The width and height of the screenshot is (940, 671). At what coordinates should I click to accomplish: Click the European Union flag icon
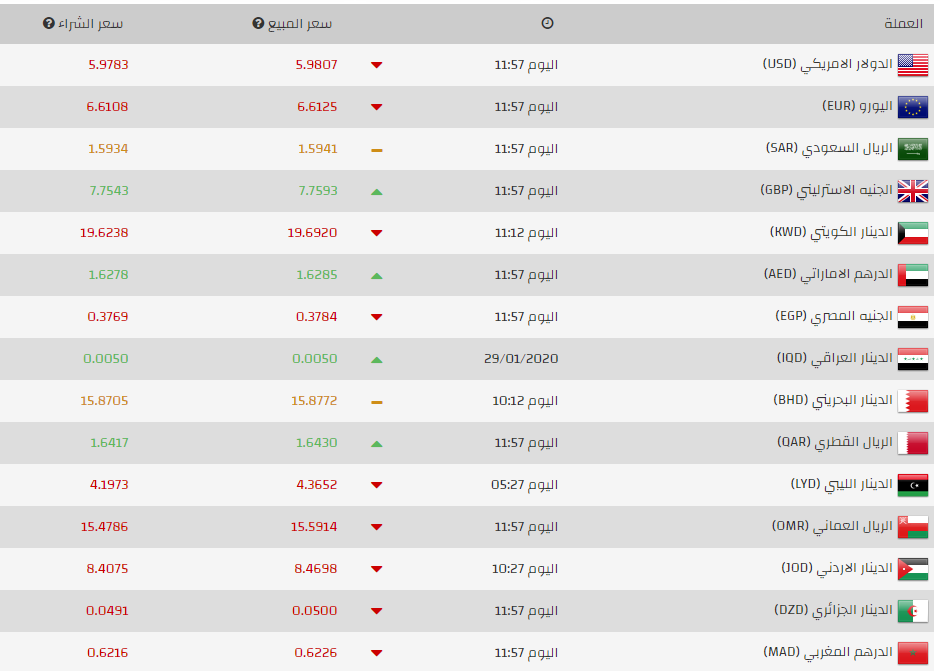pos(912,107)
